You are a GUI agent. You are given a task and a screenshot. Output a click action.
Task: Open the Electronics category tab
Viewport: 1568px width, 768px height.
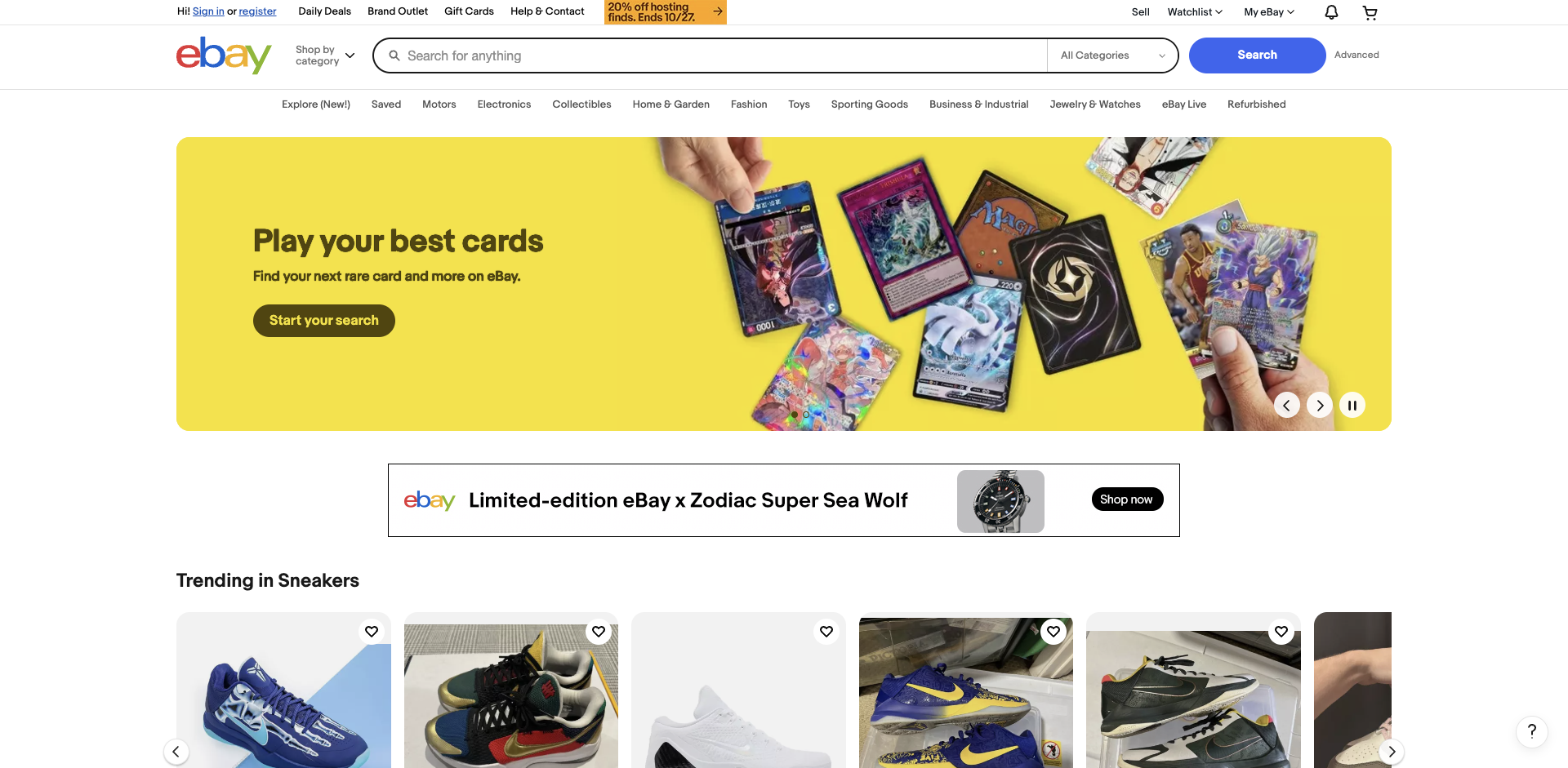coord(504,104)
